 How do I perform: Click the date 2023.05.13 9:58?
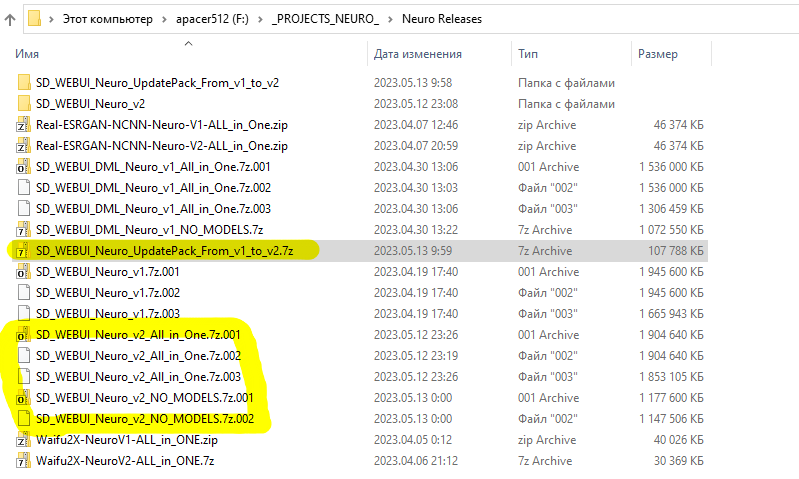pos(413,83)
